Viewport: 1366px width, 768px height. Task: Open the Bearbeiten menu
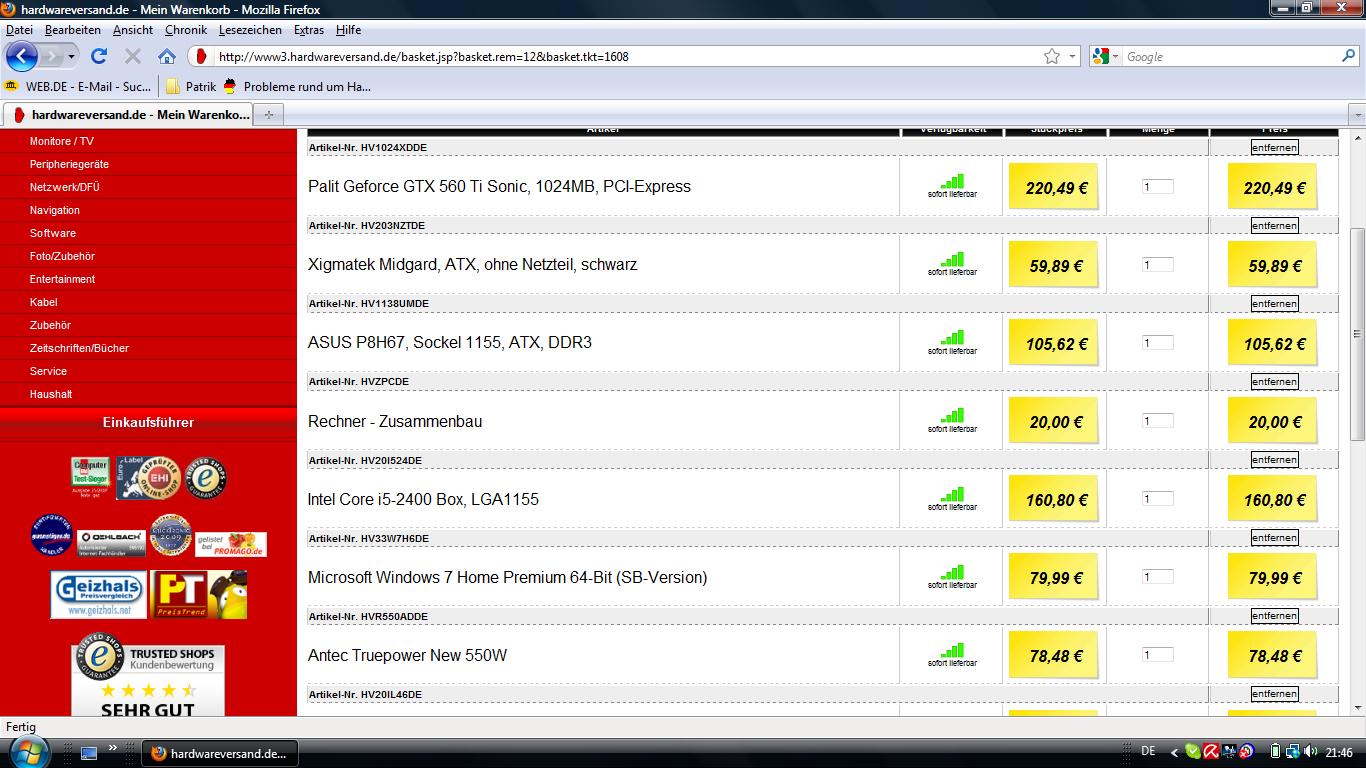click(x=72, y=30)
